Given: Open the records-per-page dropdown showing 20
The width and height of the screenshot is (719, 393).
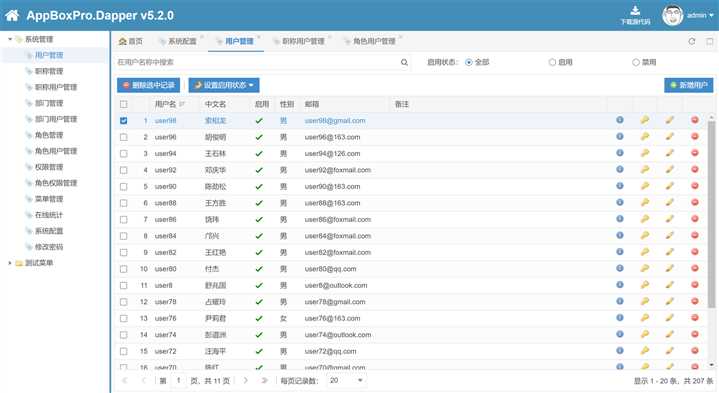Looking at the screenshot, I should [346, 380].
